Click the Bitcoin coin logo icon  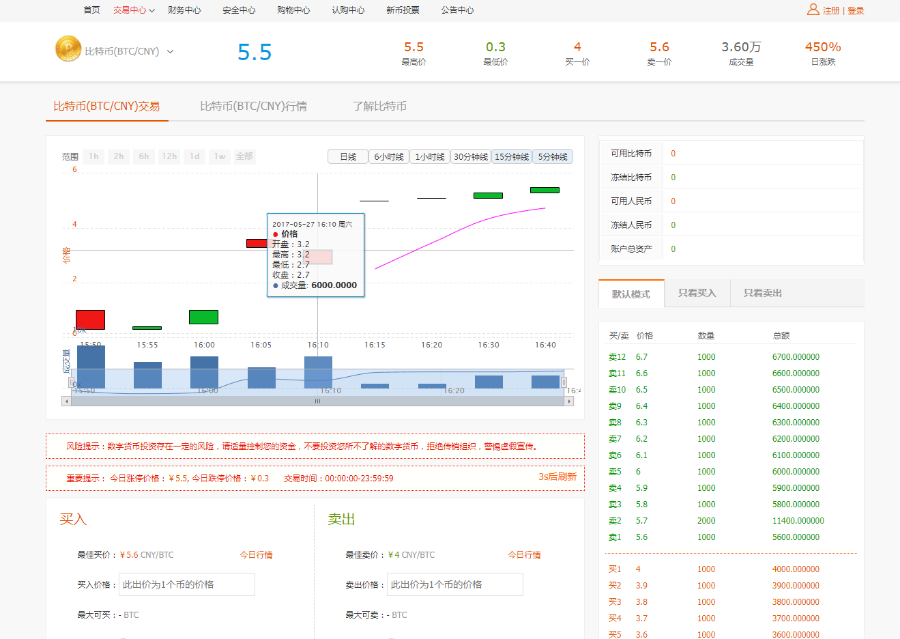click(x=68, y=50)
